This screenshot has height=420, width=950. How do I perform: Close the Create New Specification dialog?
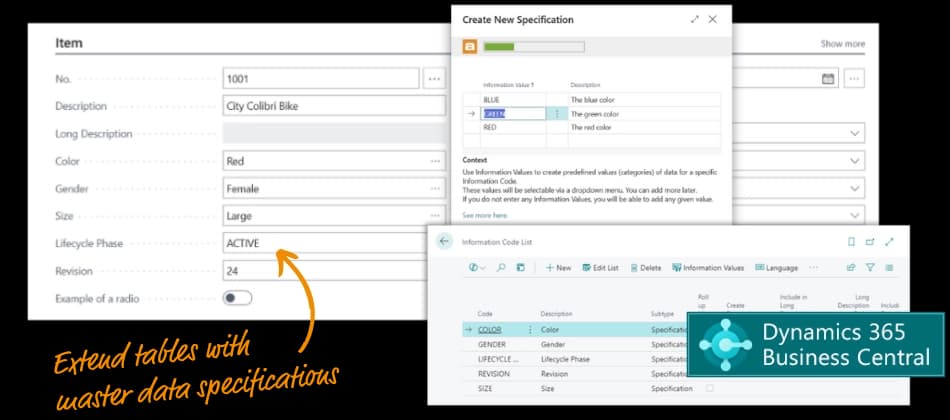pyautogui.click(x=712, y=19)
